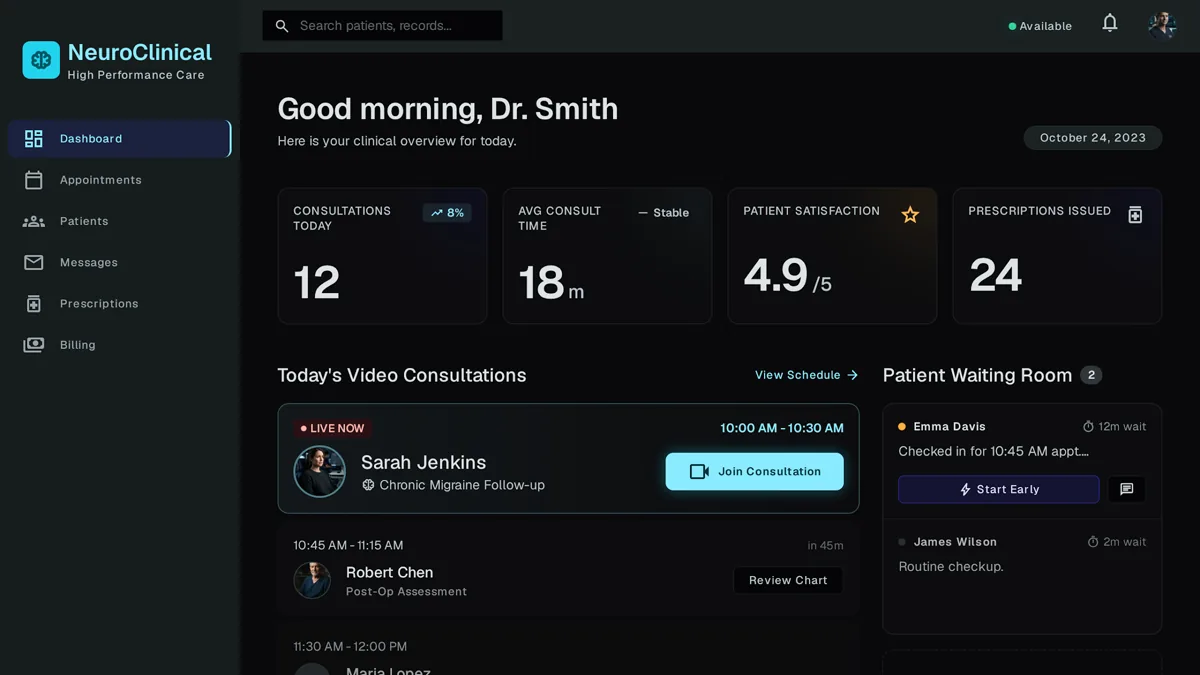Screen dimensions: 1200x675
Task: Click the Messages envelope icon
Action: coord(34,262)
